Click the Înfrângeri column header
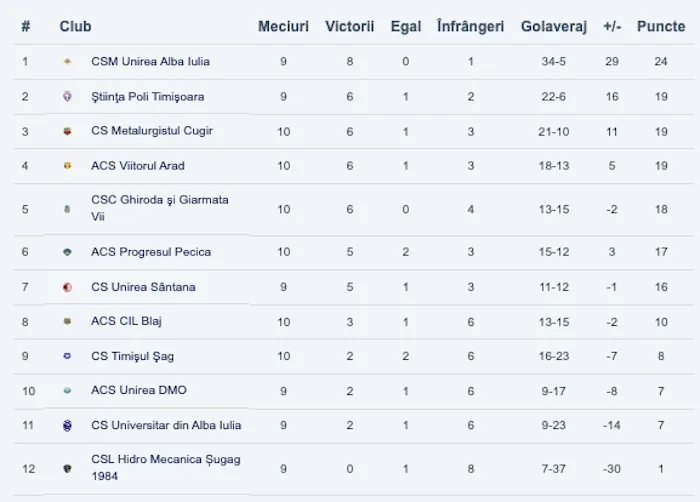 (470, 26)
